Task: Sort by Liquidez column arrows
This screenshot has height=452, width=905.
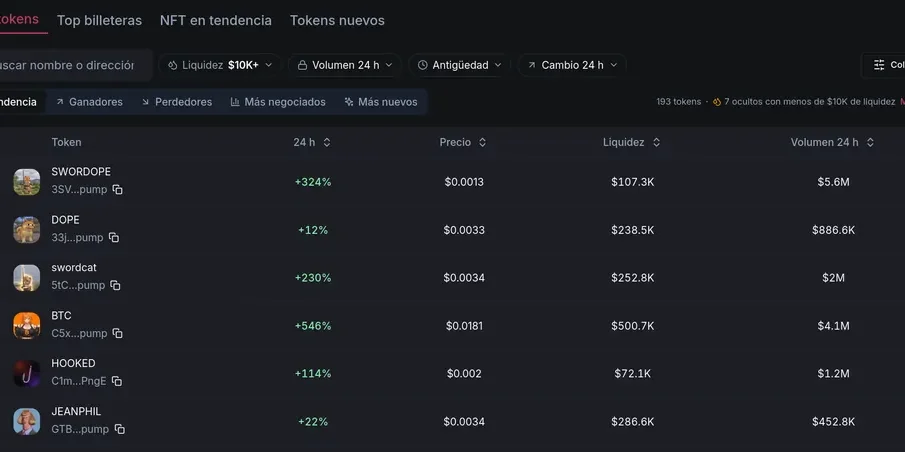Action: [x=656, y=142]
